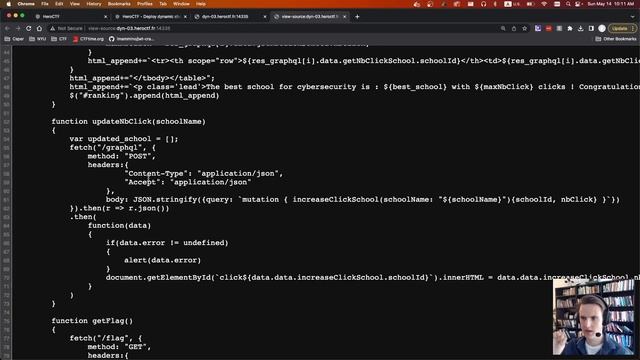Image resolution: width=640 pixels, height=360 pixels.
Task: Open the View menu
Action: click(75, 4)
